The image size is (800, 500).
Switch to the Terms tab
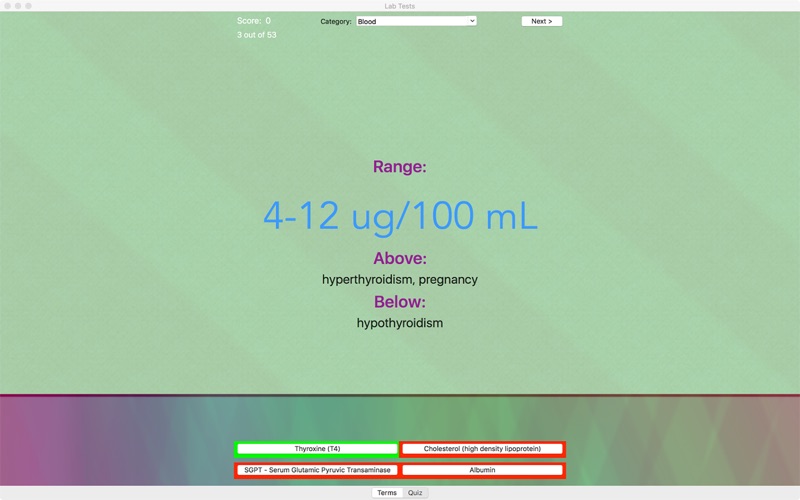[x=387, y=493]
